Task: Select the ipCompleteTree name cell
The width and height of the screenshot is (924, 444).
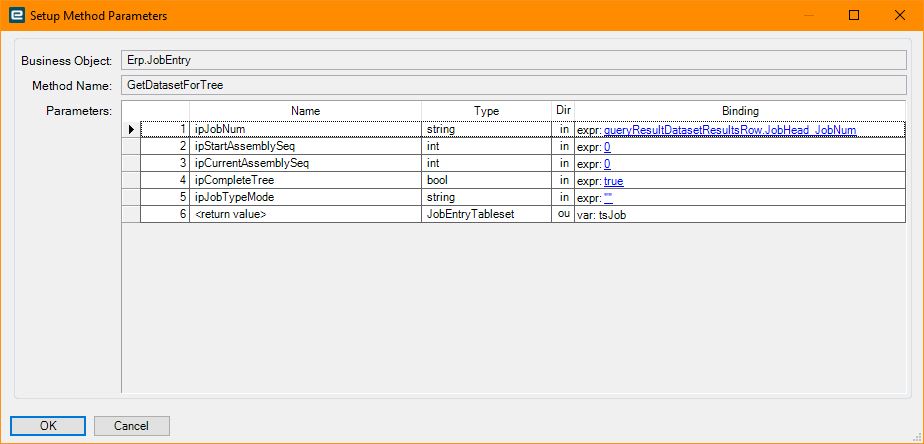Action: tap(305, 180)
